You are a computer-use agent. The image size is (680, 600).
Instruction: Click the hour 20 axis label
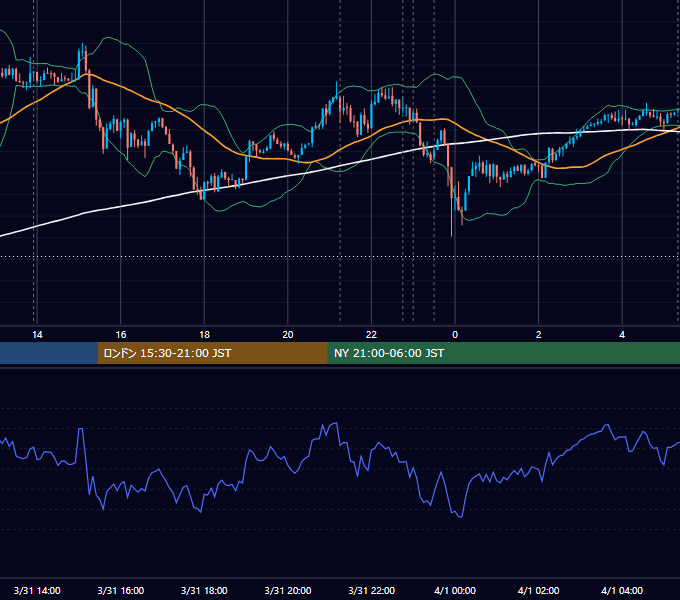click(288, 335)
